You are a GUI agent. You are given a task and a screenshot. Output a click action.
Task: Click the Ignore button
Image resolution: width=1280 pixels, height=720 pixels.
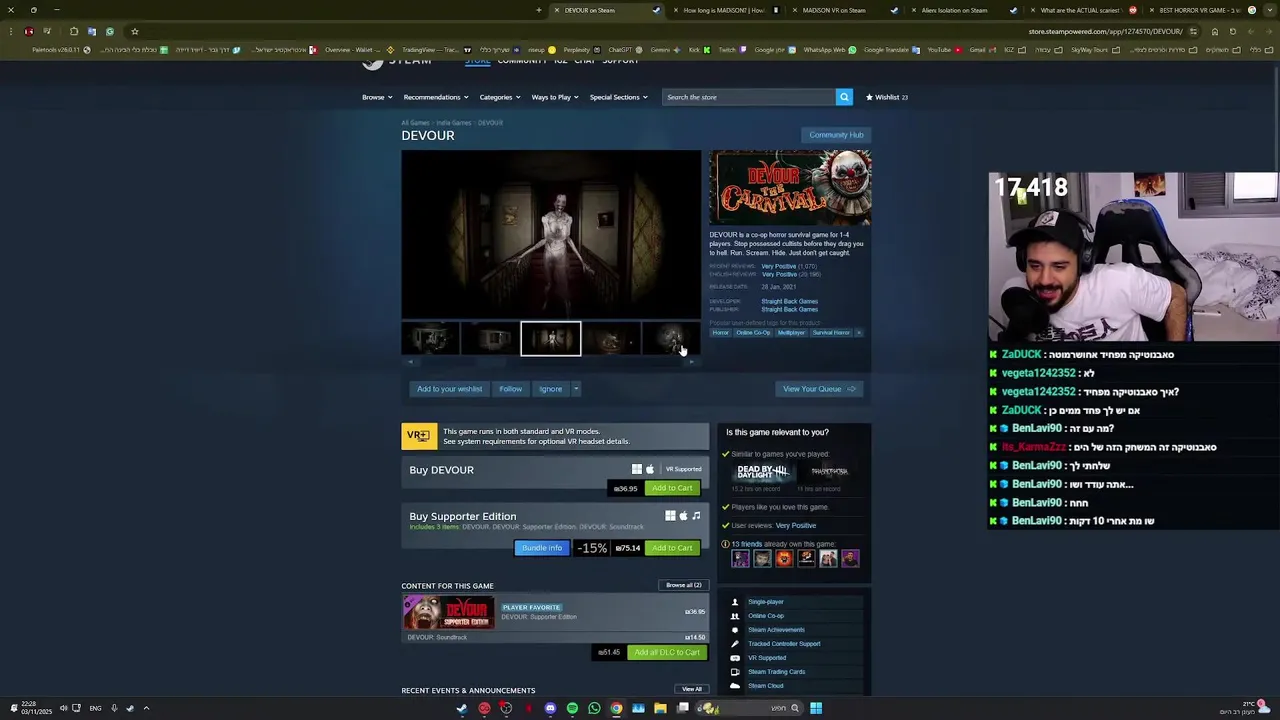(x=551, y=389)
